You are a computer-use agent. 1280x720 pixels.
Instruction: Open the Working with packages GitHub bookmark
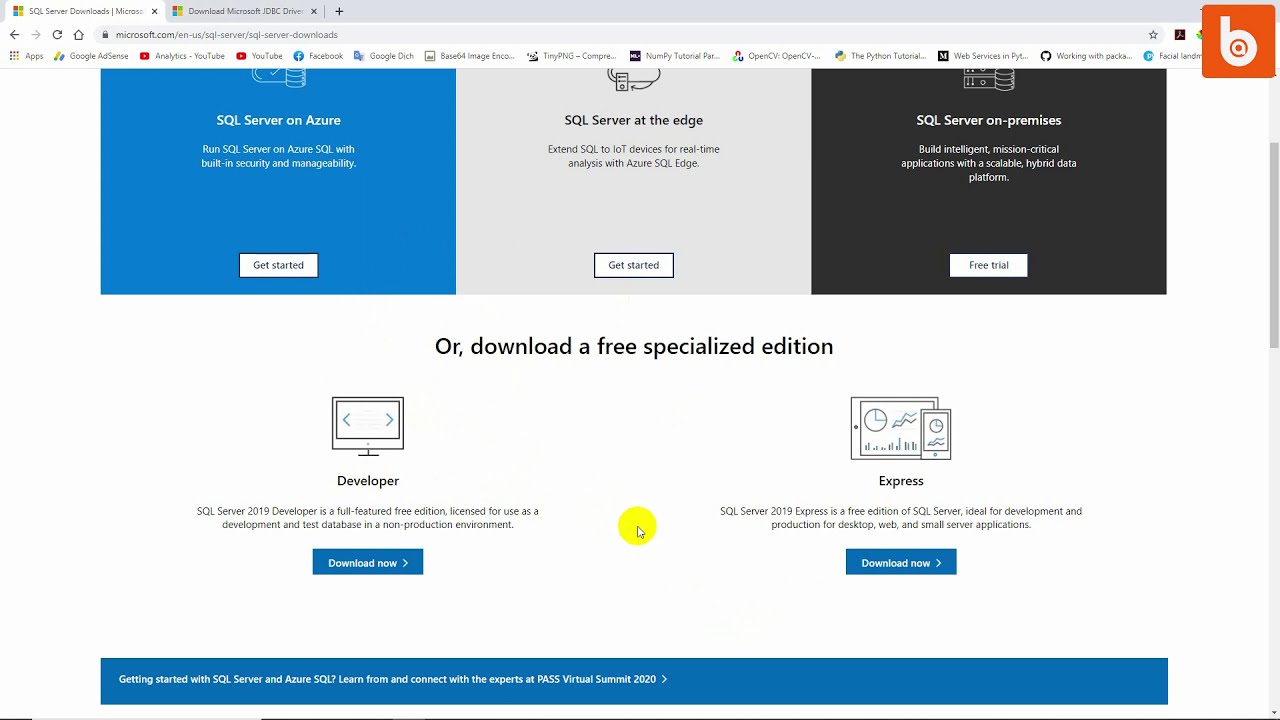pyautogui.click(x=1086, y=56)
